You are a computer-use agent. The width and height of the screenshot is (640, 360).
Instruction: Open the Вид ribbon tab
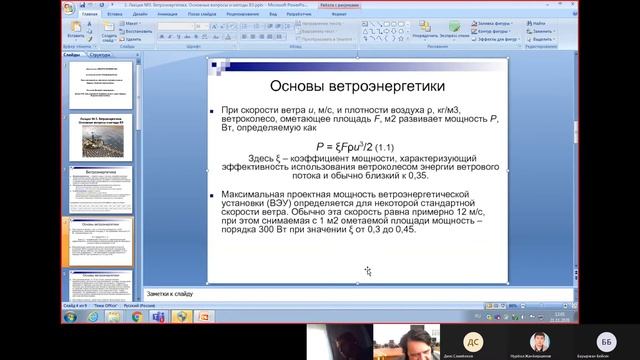coord(273,14)
